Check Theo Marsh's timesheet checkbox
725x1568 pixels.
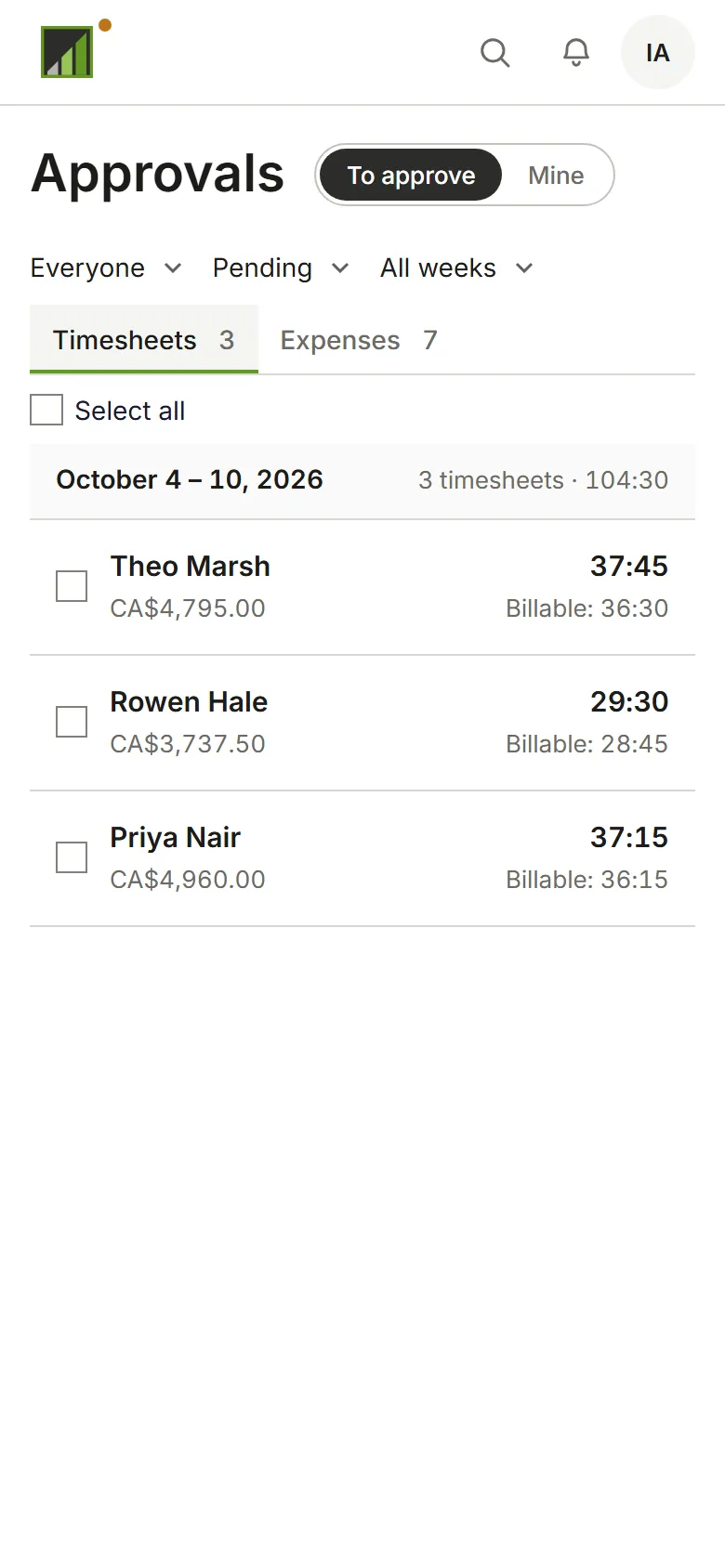click(x=72, y=586)
